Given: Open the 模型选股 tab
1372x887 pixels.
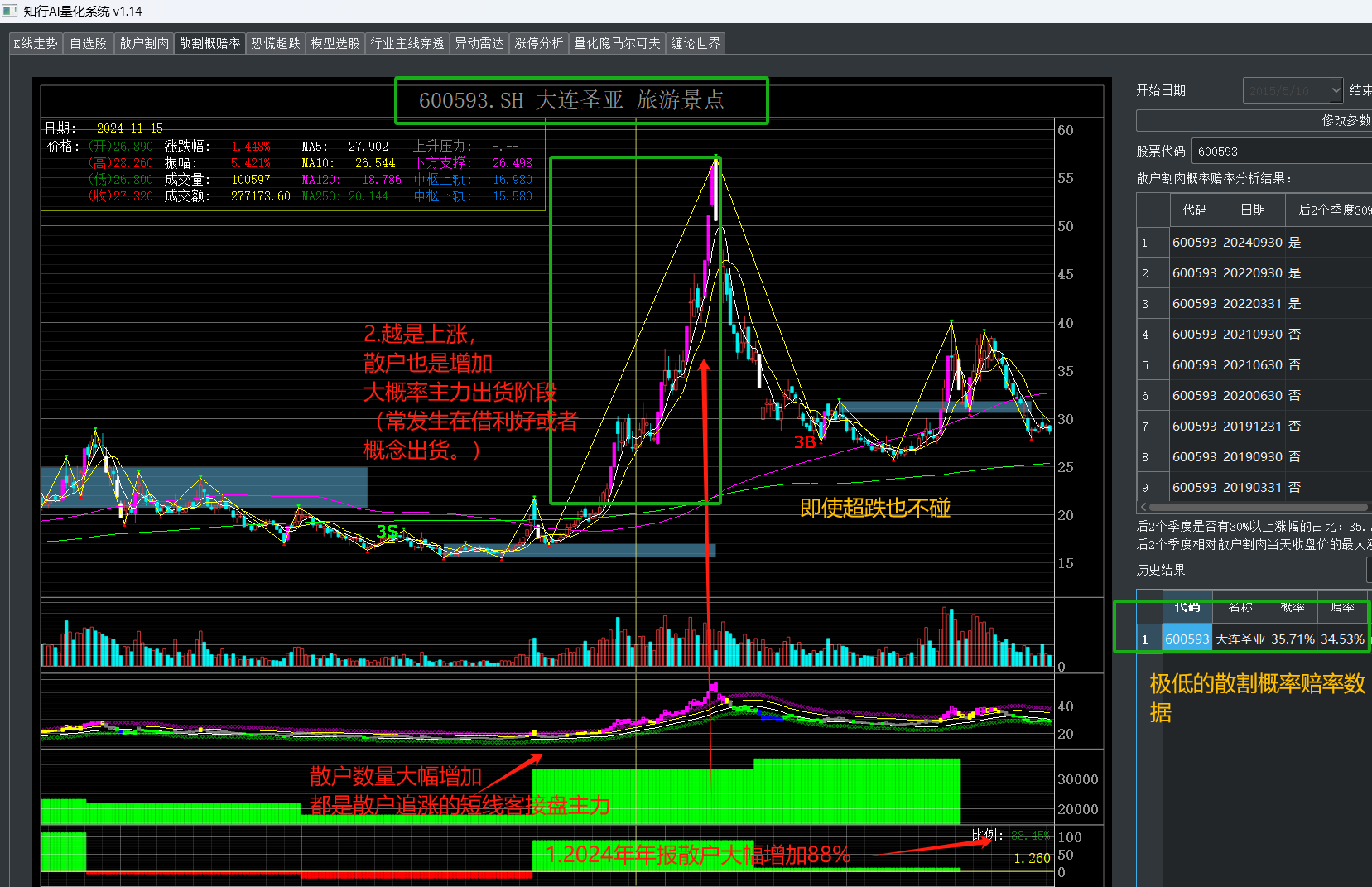Looking at the screenshot, I should pyautogui.click(x=335, y=43).
